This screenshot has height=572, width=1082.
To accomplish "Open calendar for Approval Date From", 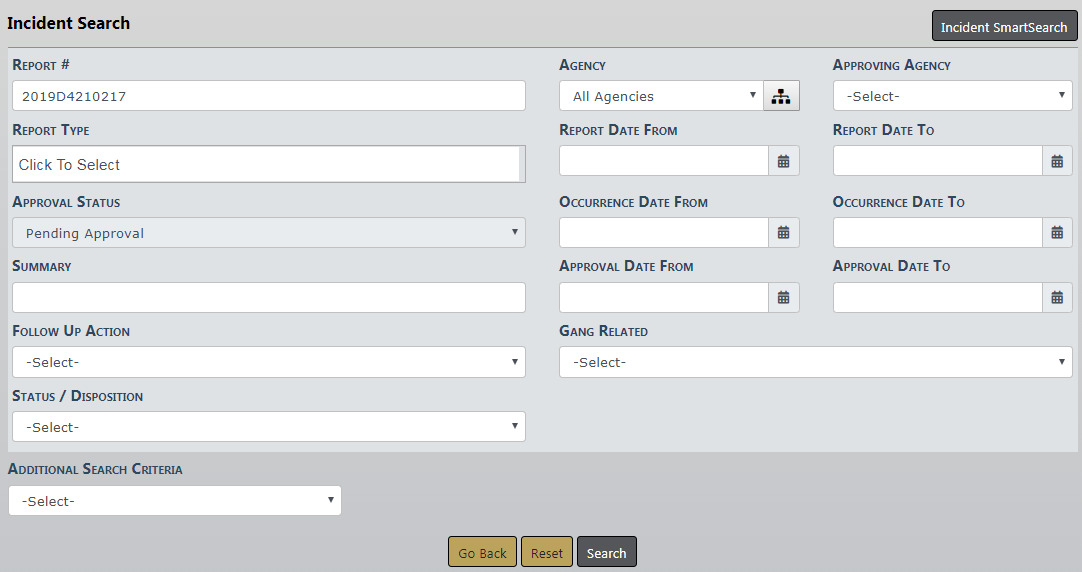I will point(784,297).
